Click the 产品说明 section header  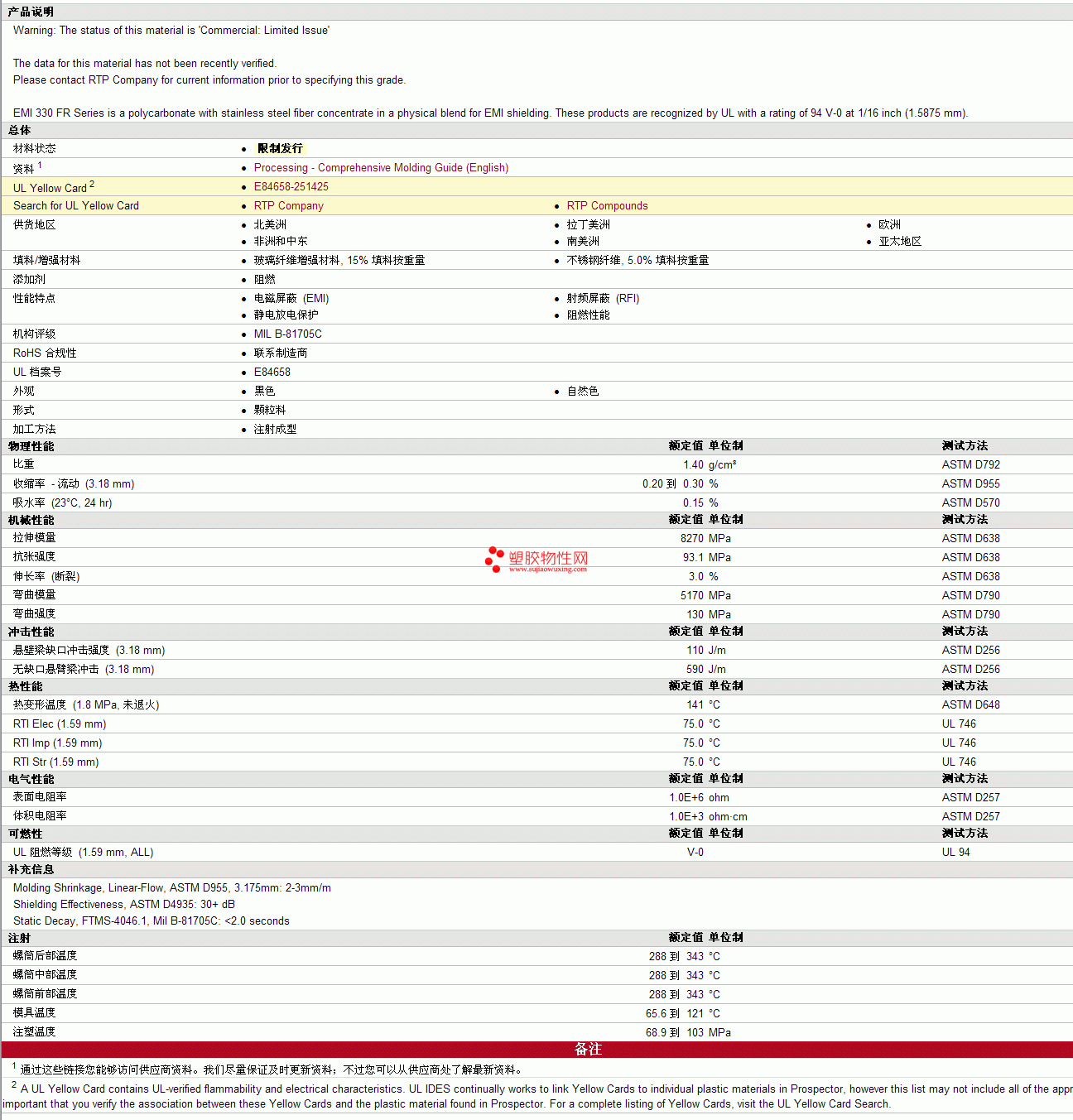pyautogui.click(x=31, y=12)
